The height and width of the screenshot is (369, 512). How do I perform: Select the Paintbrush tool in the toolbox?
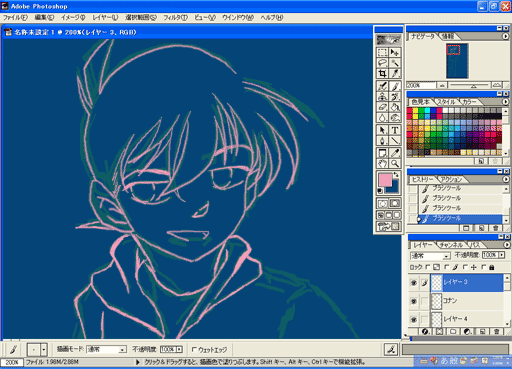coord(395,86)
